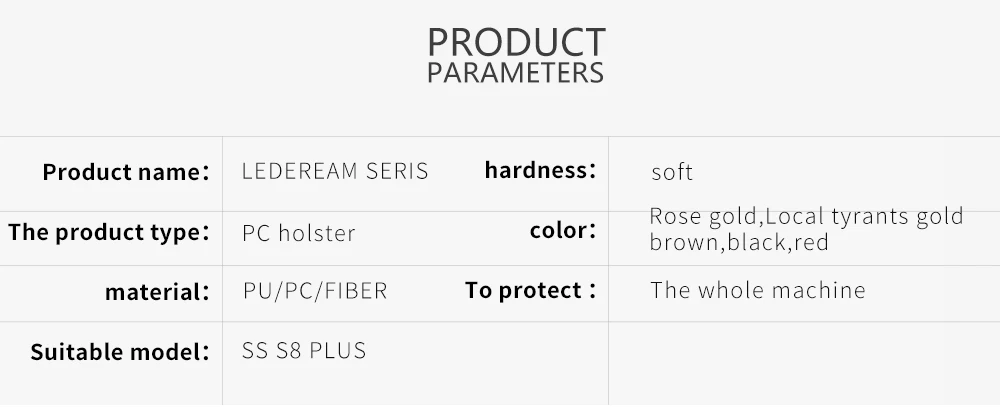Click the empty cell below 'The whole machine'
The height and width of the screenshot is (407, 1000).
click(800, 362)
